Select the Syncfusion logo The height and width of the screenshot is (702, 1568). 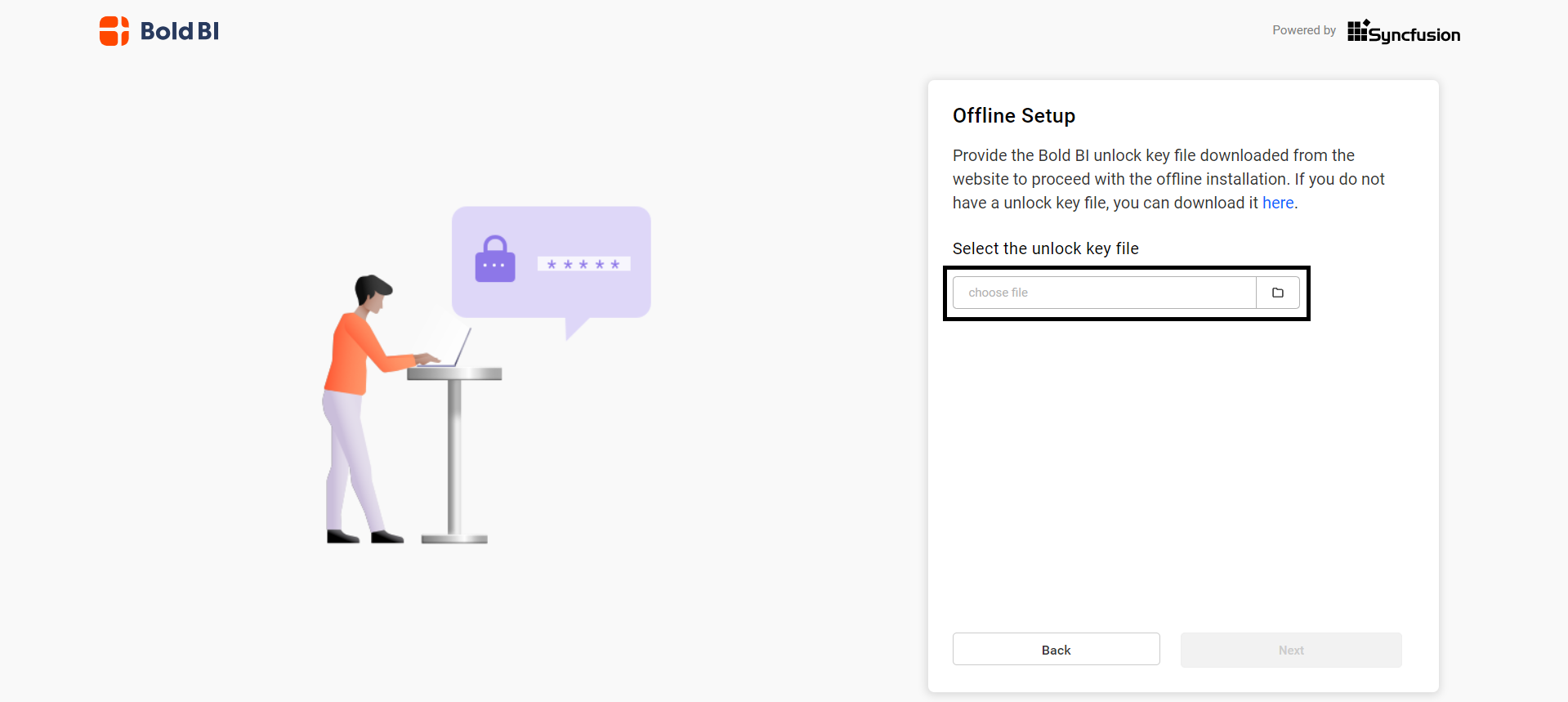[1402, 33]
